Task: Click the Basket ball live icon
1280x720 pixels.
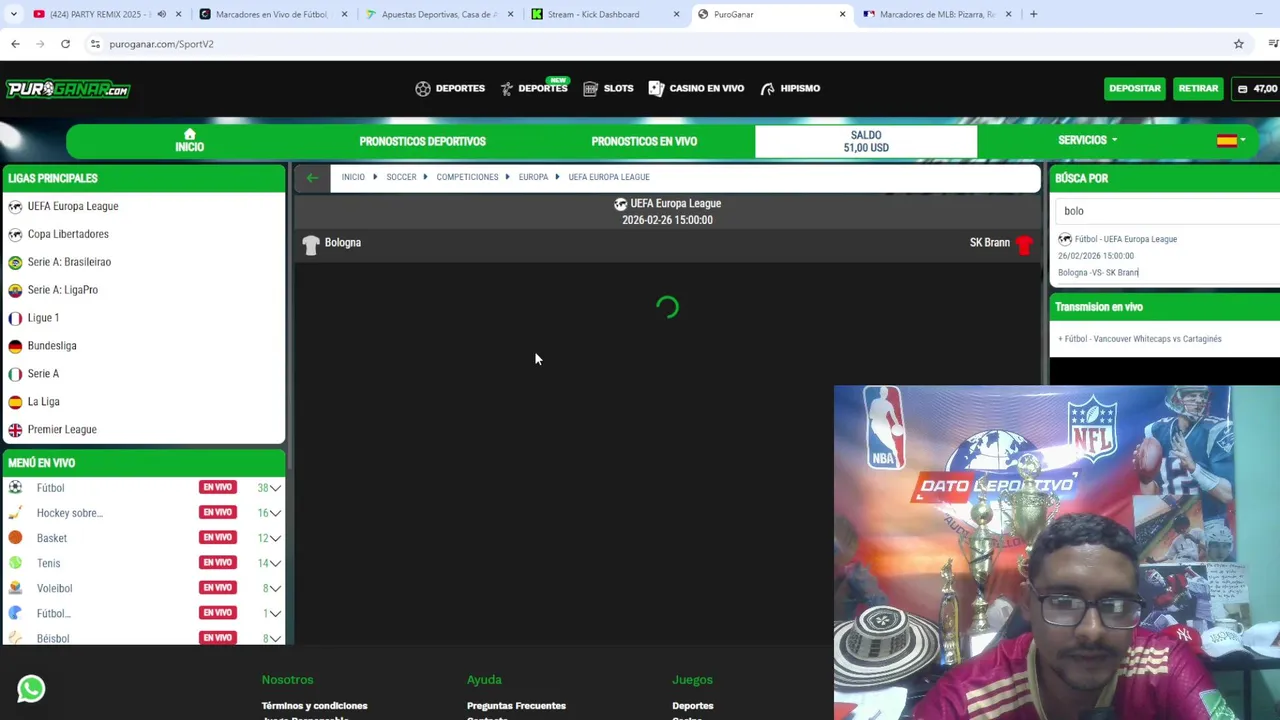Action: click(x=15, y=537)
